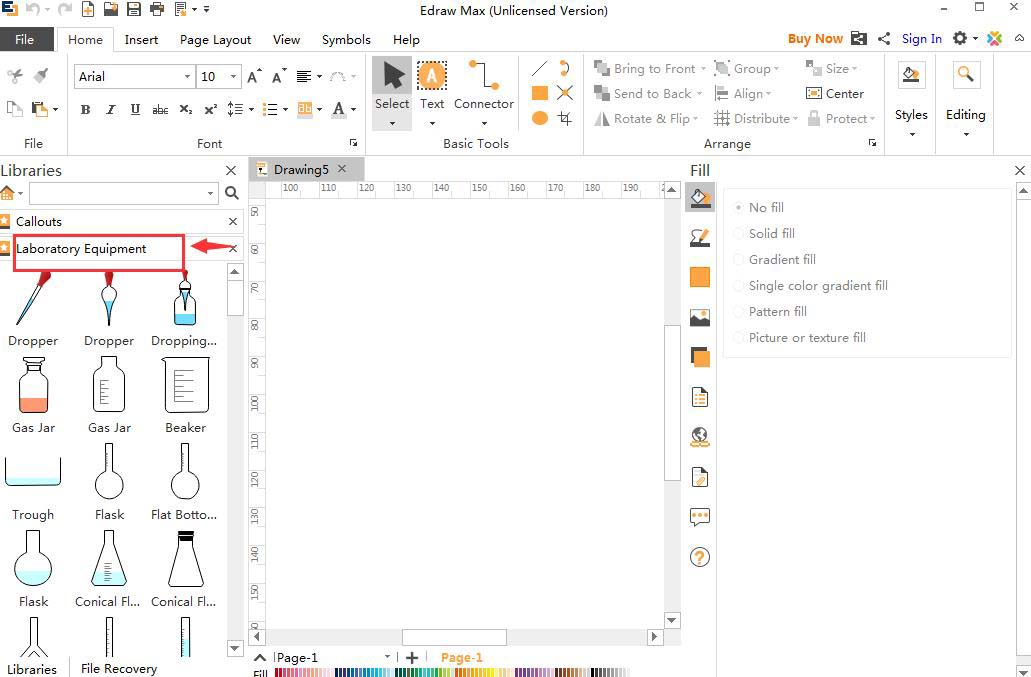Click the Format Painter brush icon
Viewport: 1031px width, 677px height.
pos(41,76)
